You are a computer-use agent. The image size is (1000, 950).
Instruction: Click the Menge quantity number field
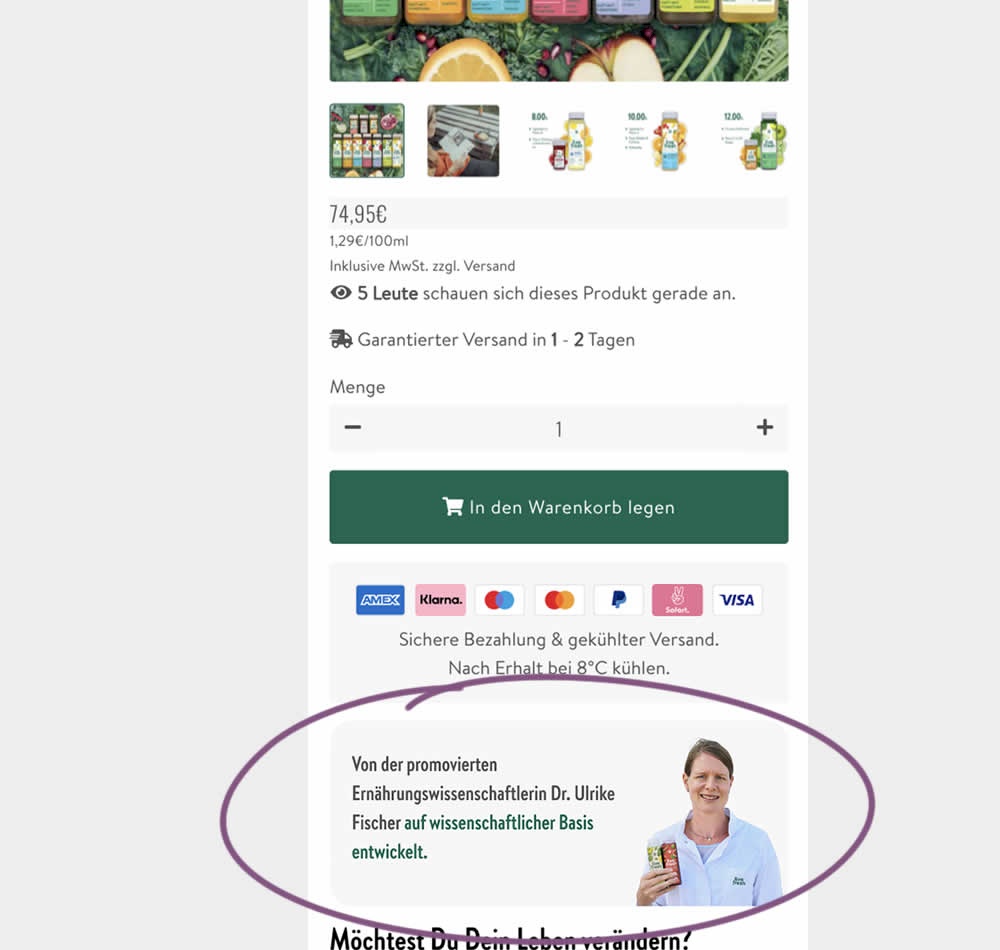coord(559,428)
